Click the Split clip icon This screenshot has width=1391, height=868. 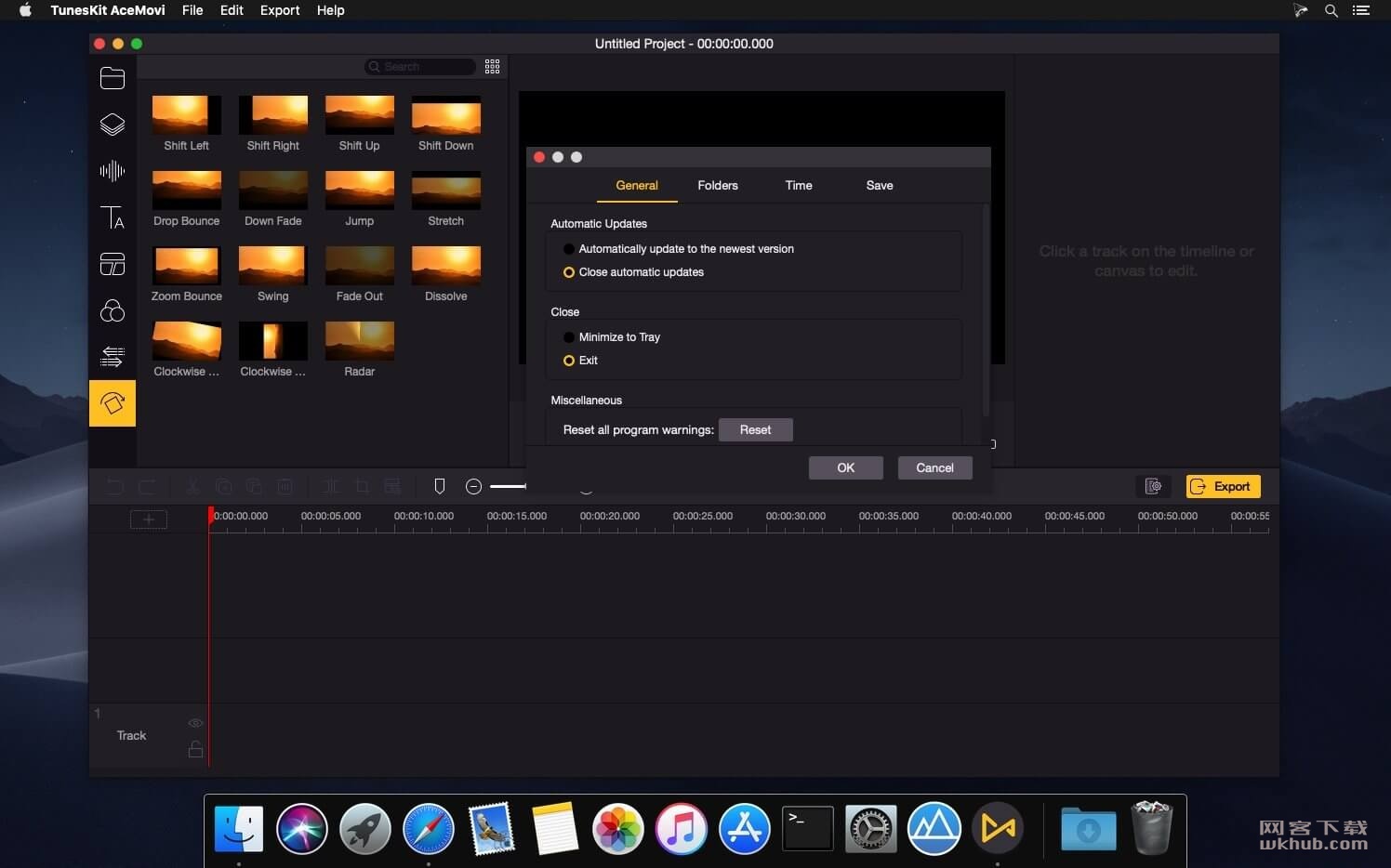331,486
